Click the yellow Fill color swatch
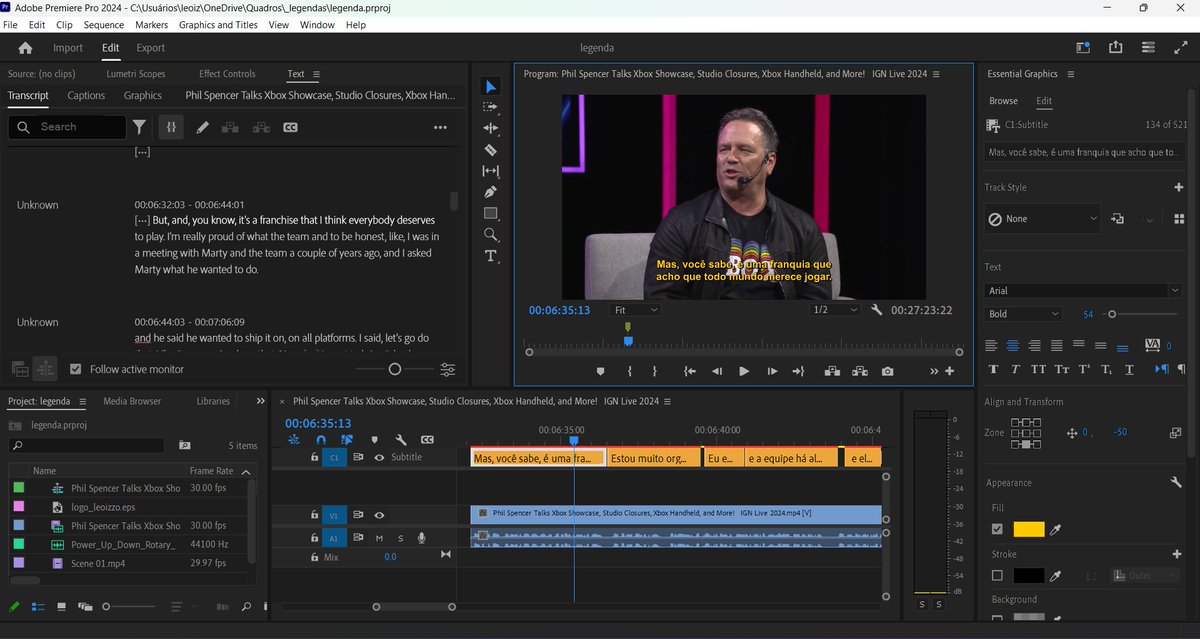 click(x=1029, y=528)
